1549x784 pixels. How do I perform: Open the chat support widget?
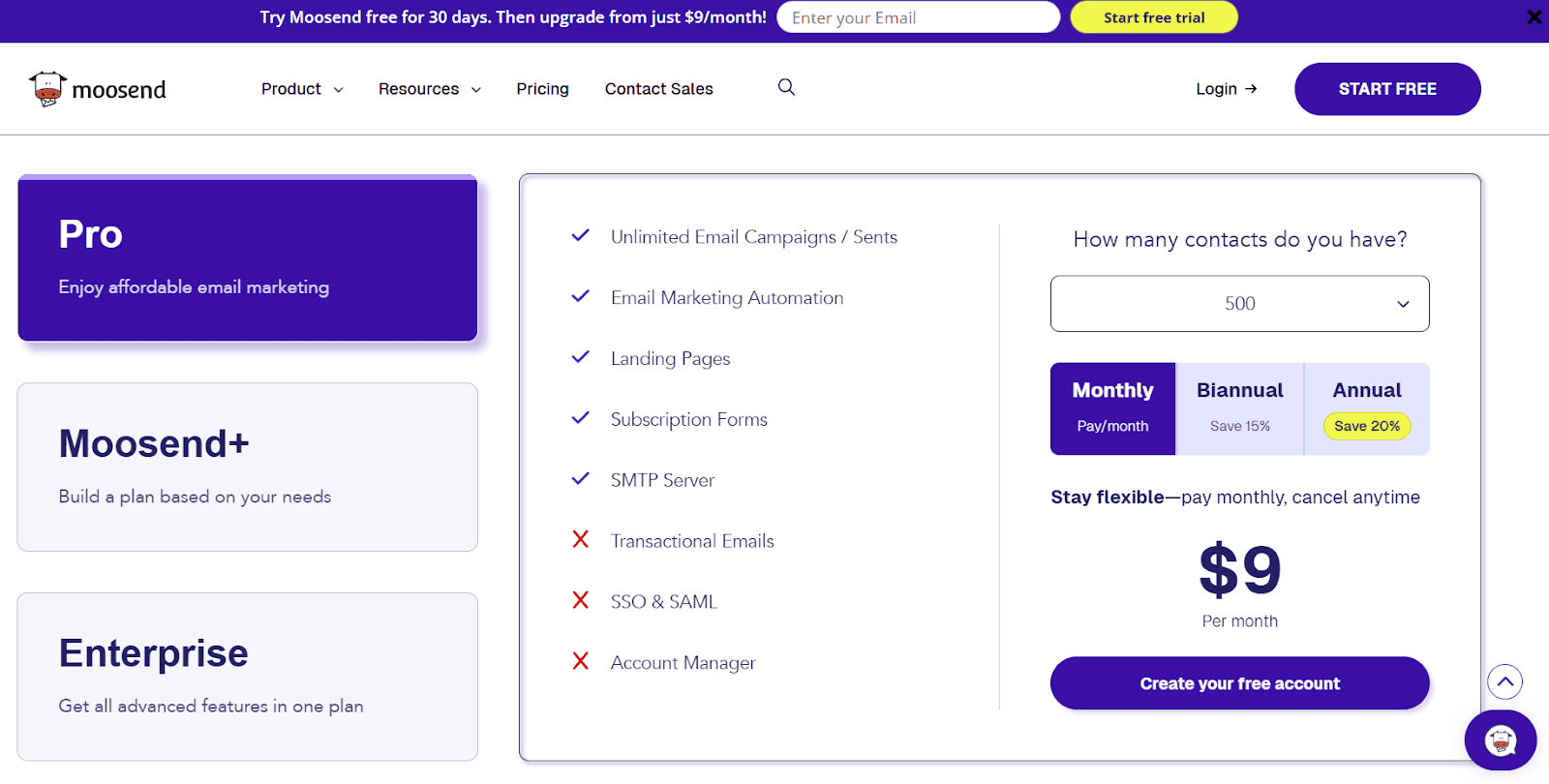pyautogui.click(x=1501, y=740)
